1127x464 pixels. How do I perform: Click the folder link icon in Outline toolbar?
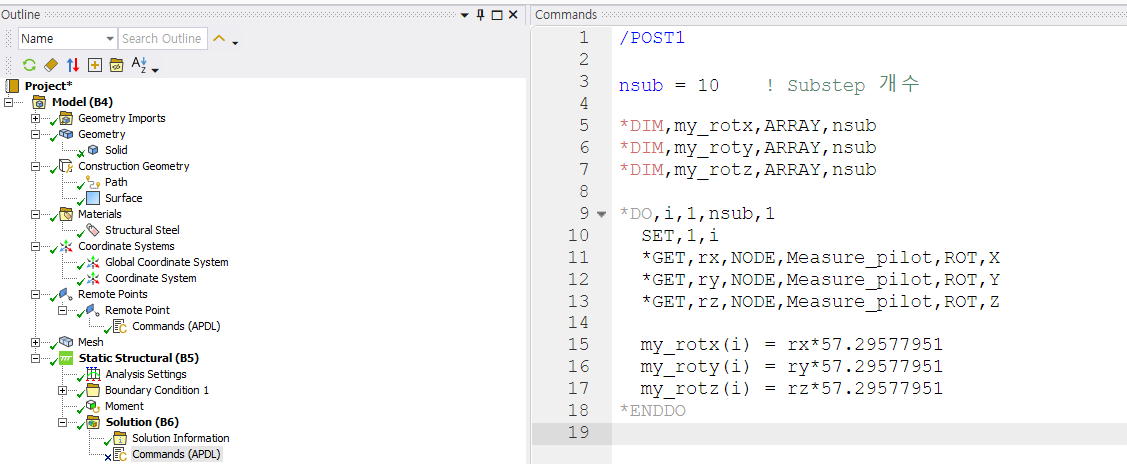coord(116,65)
